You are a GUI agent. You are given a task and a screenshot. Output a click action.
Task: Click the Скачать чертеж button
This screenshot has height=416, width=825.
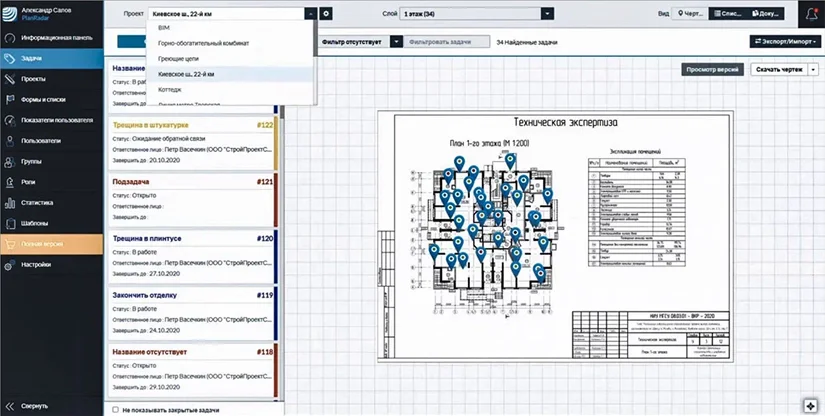pyautogui.click(x=779, y=70)
